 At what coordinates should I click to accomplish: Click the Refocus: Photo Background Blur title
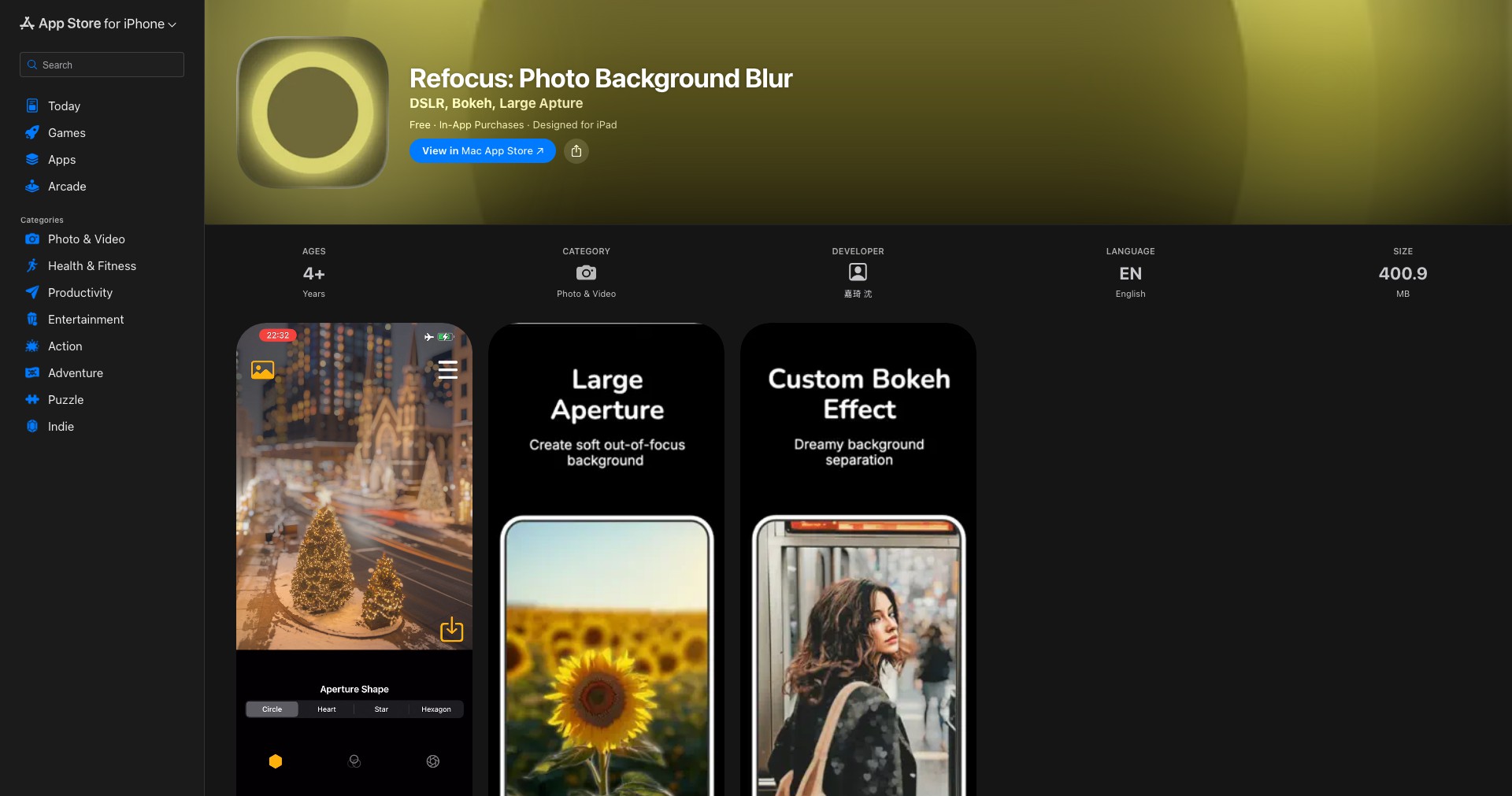coord(601,78)
